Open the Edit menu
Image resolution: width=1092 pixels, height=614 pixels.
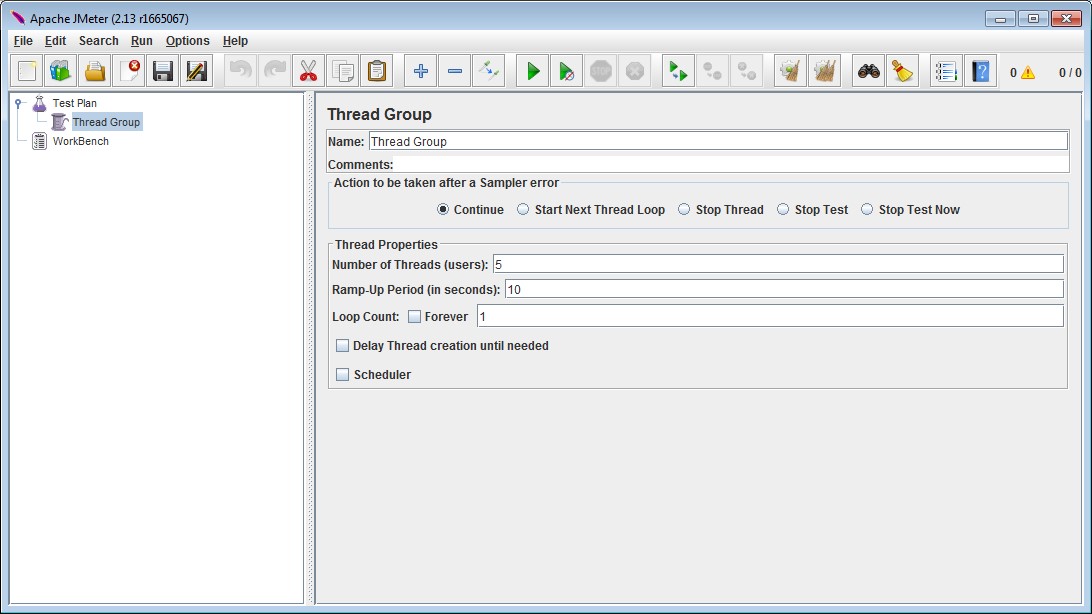click(56, 41)
